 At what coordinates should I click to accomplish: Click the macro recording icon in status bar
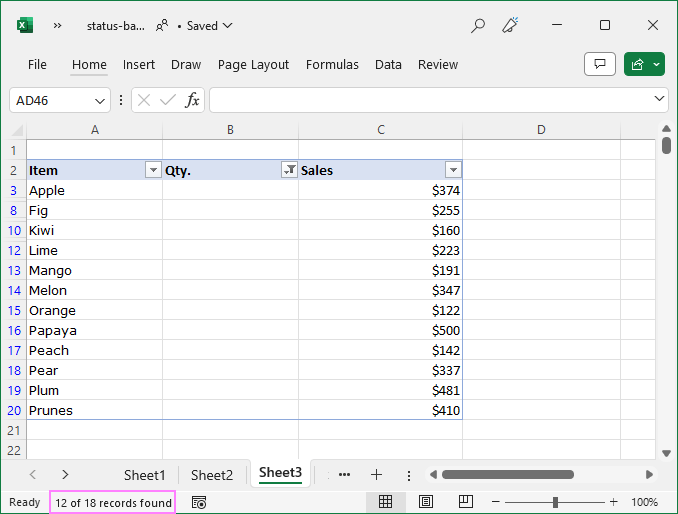(x=198, y=502)
